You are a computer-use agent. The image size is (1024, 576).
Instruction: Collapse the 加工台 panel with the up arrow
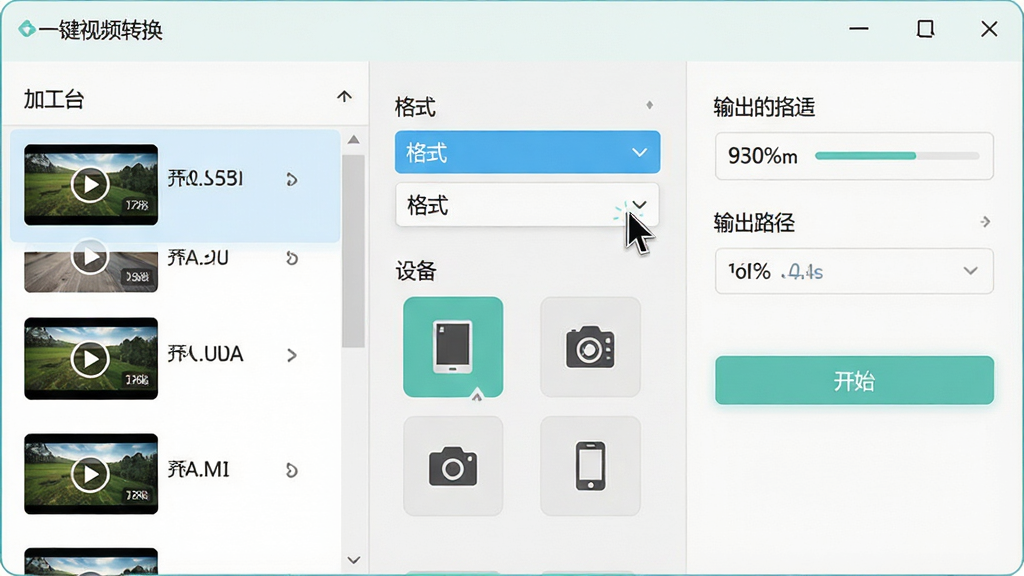(344, 97)
